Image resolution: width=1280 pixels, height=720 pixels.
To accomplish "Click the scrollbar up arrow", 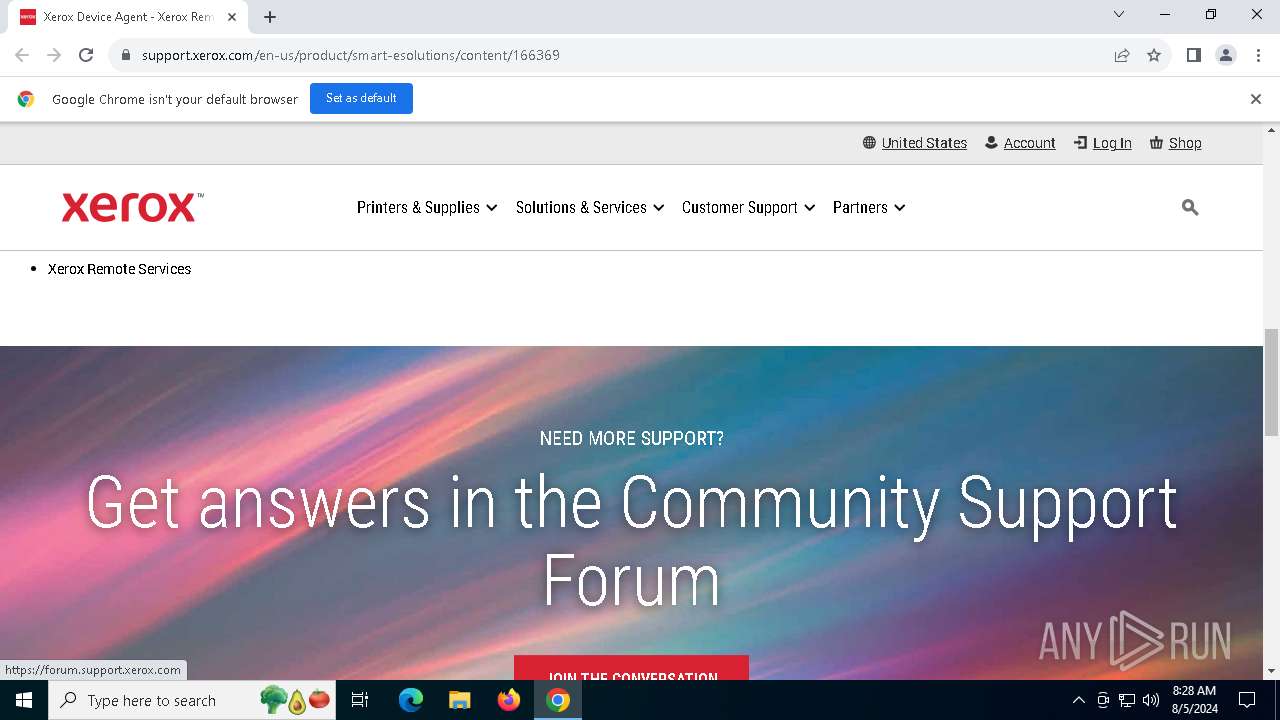I will tap(1272, 130).
